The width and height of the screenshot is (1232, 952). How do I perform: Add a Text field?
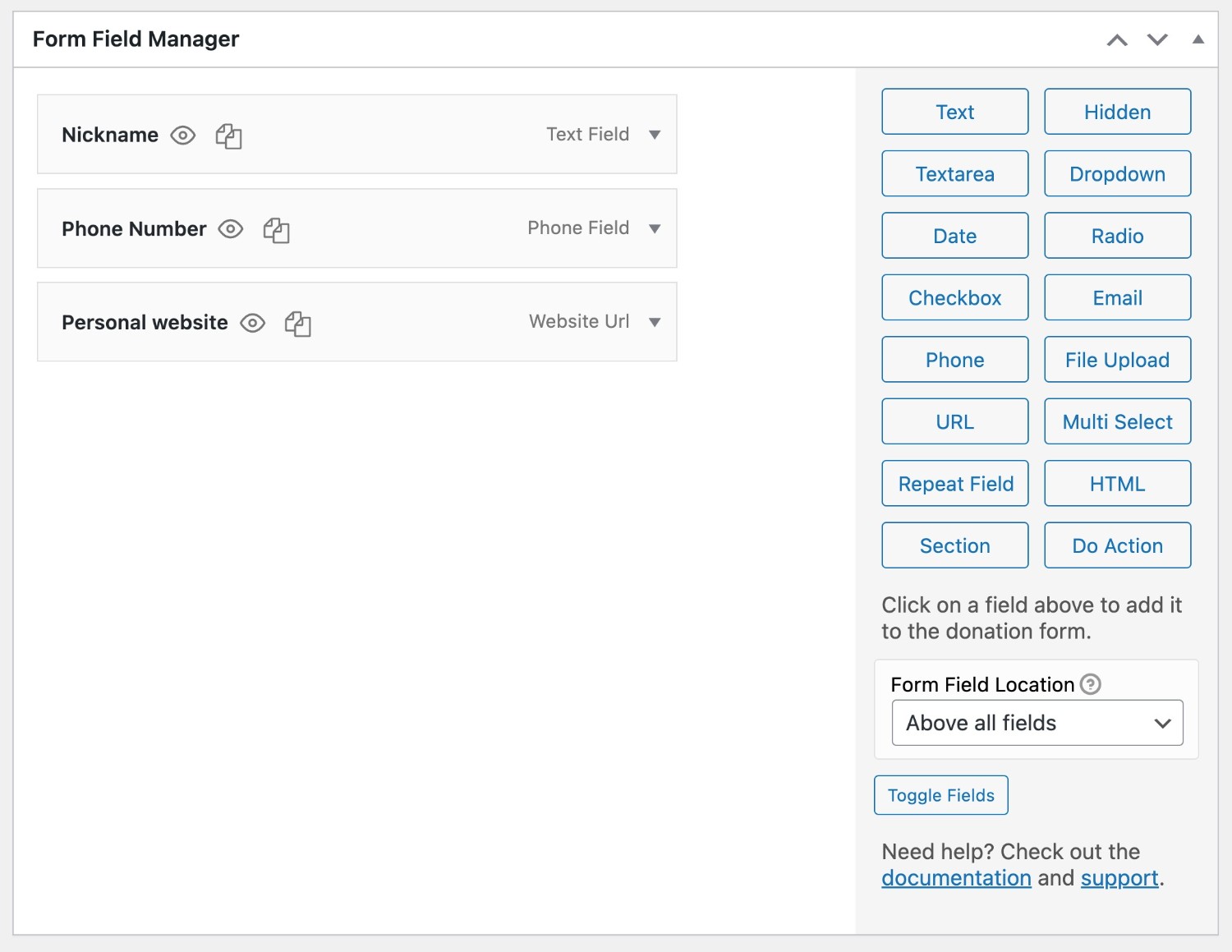click(x=955, y=112)
